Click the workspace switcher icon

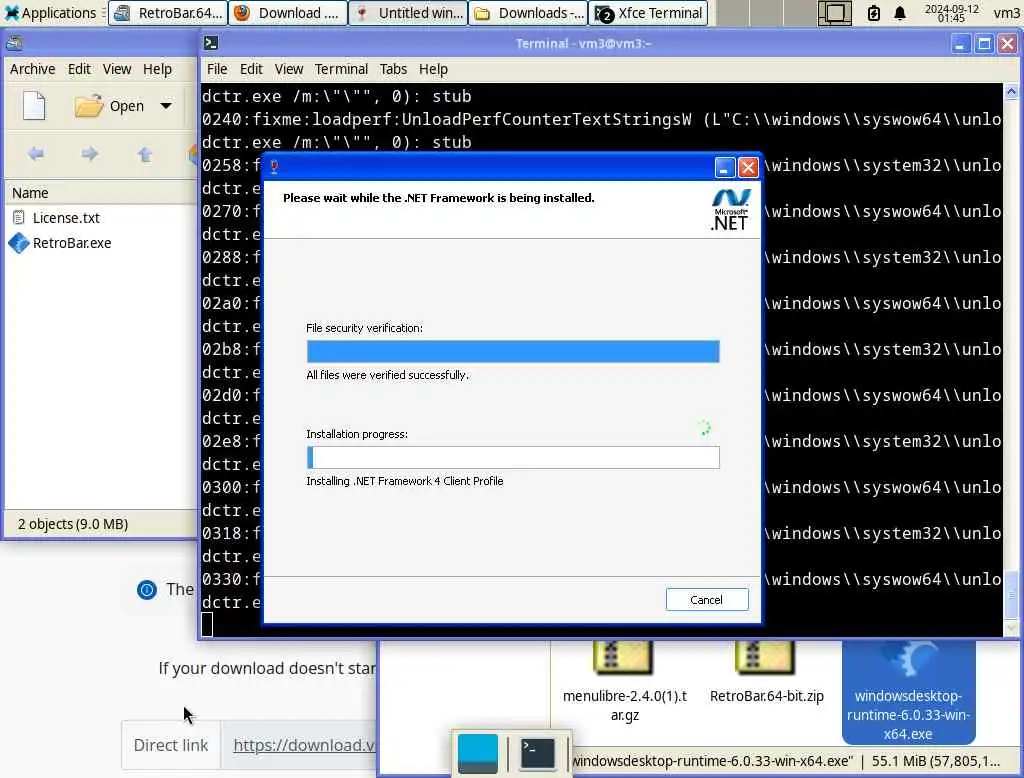click(835, 13)
